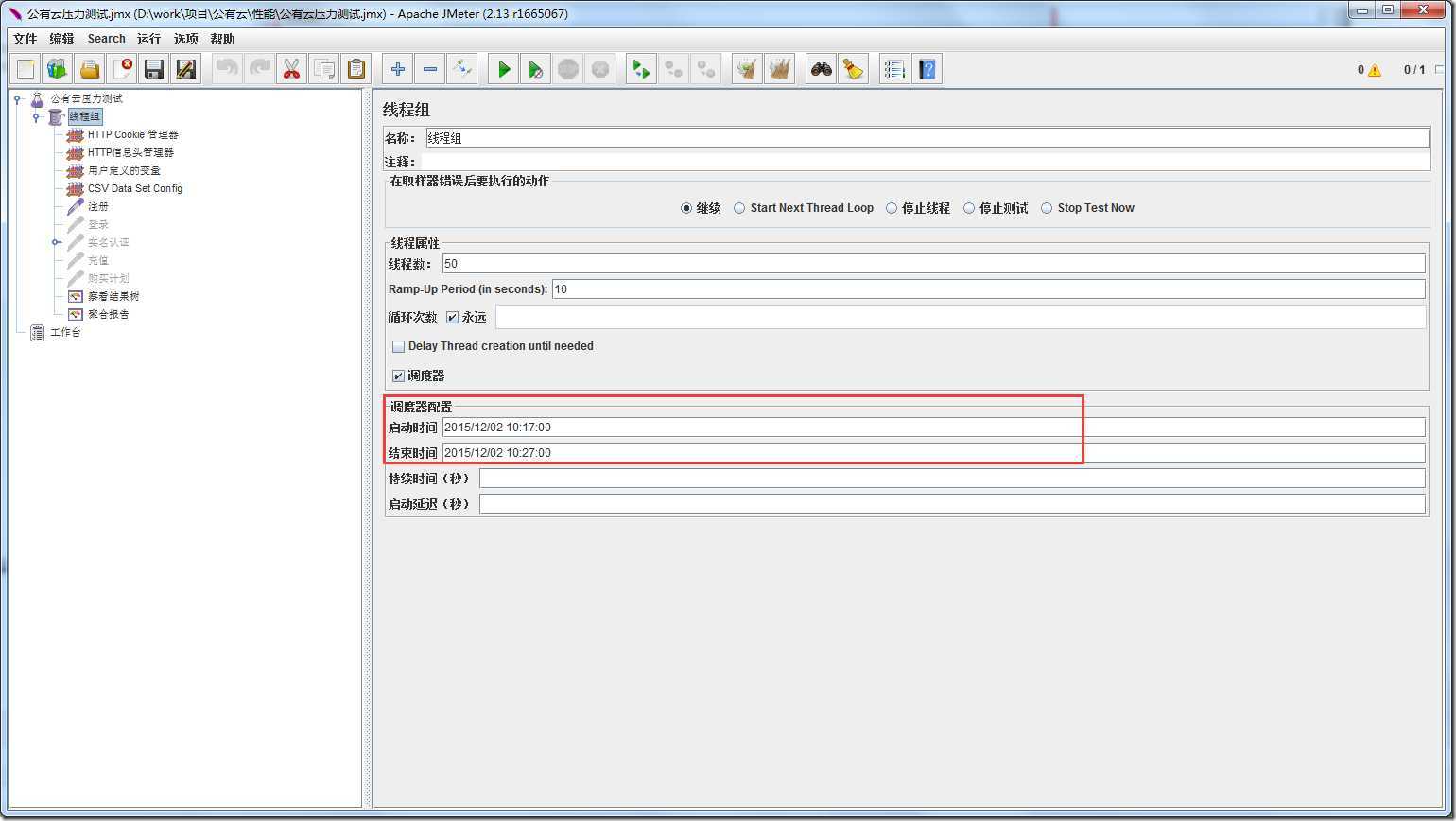
Task: Open the 选项 menu
Action: [x=185, y=39]
